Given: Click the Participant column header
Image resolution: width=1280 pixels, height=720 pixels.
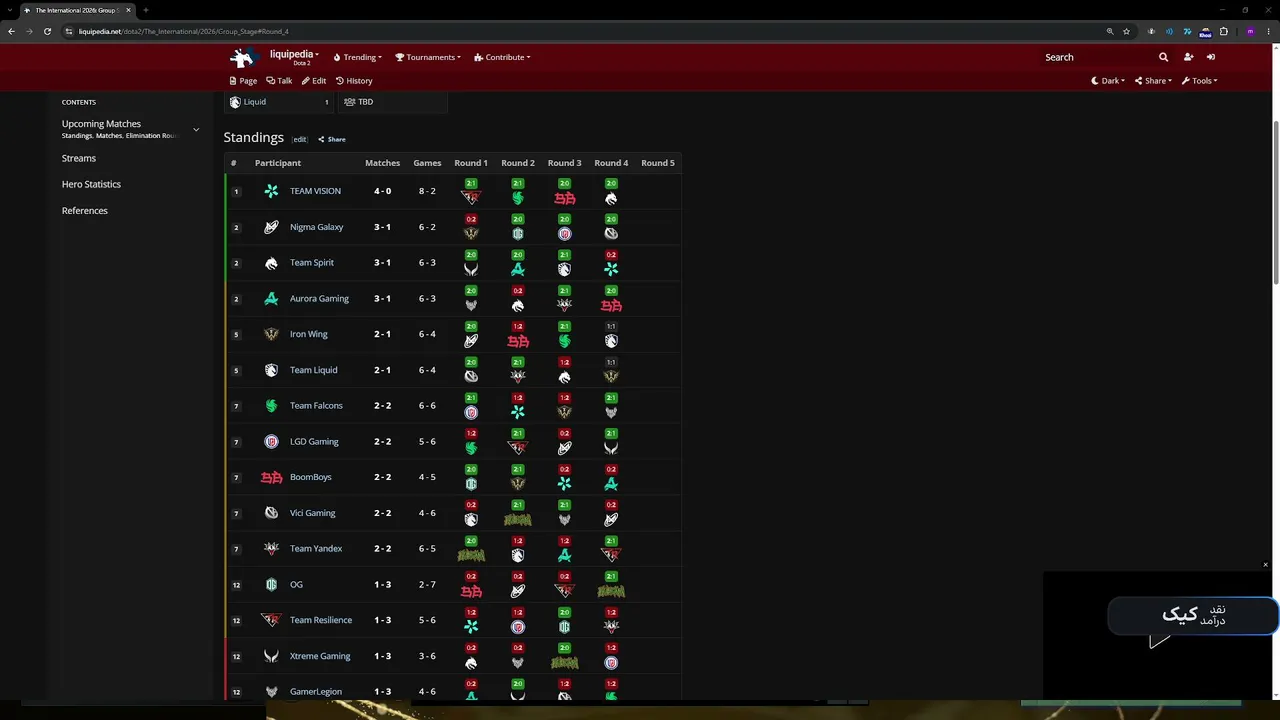Looking at the screenshot, I should (278, 163).
